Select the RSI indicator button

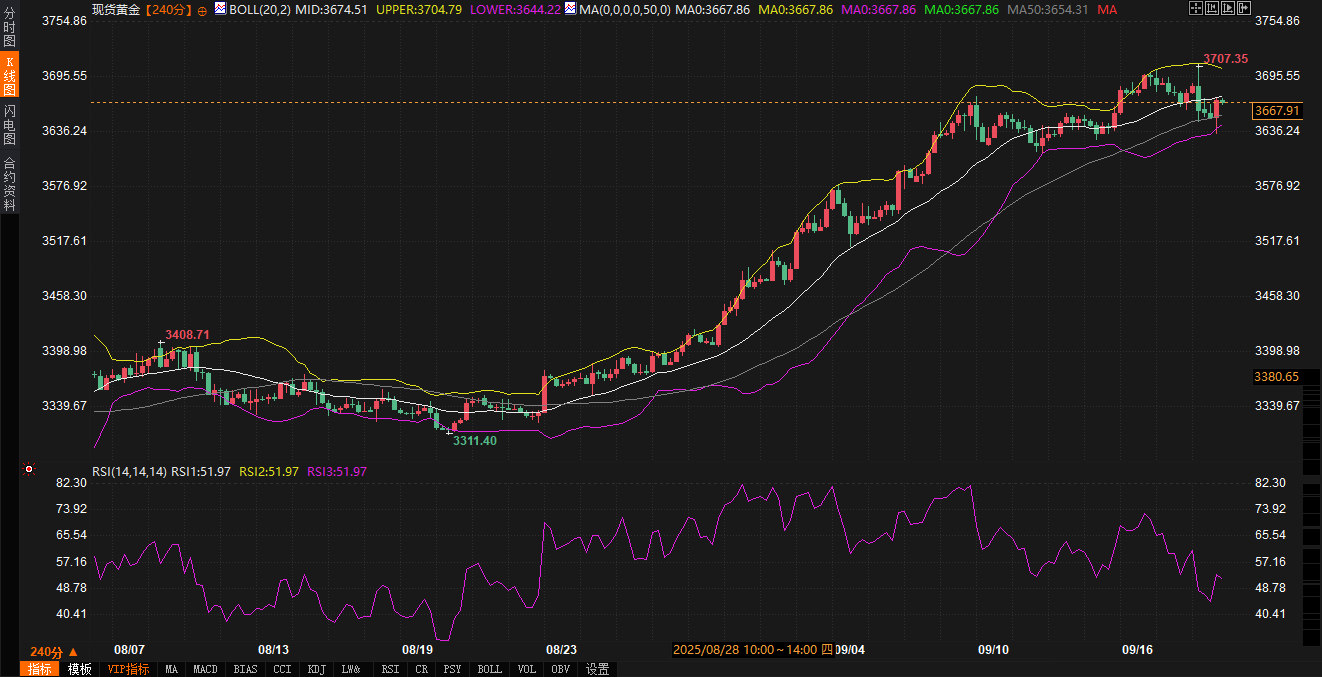point(390,669)
